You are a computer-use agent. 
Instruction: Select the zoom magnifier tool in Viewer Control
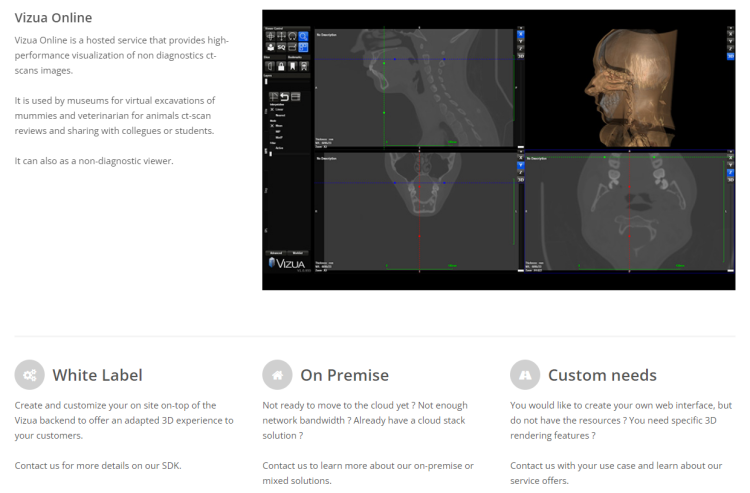point(303,36)
